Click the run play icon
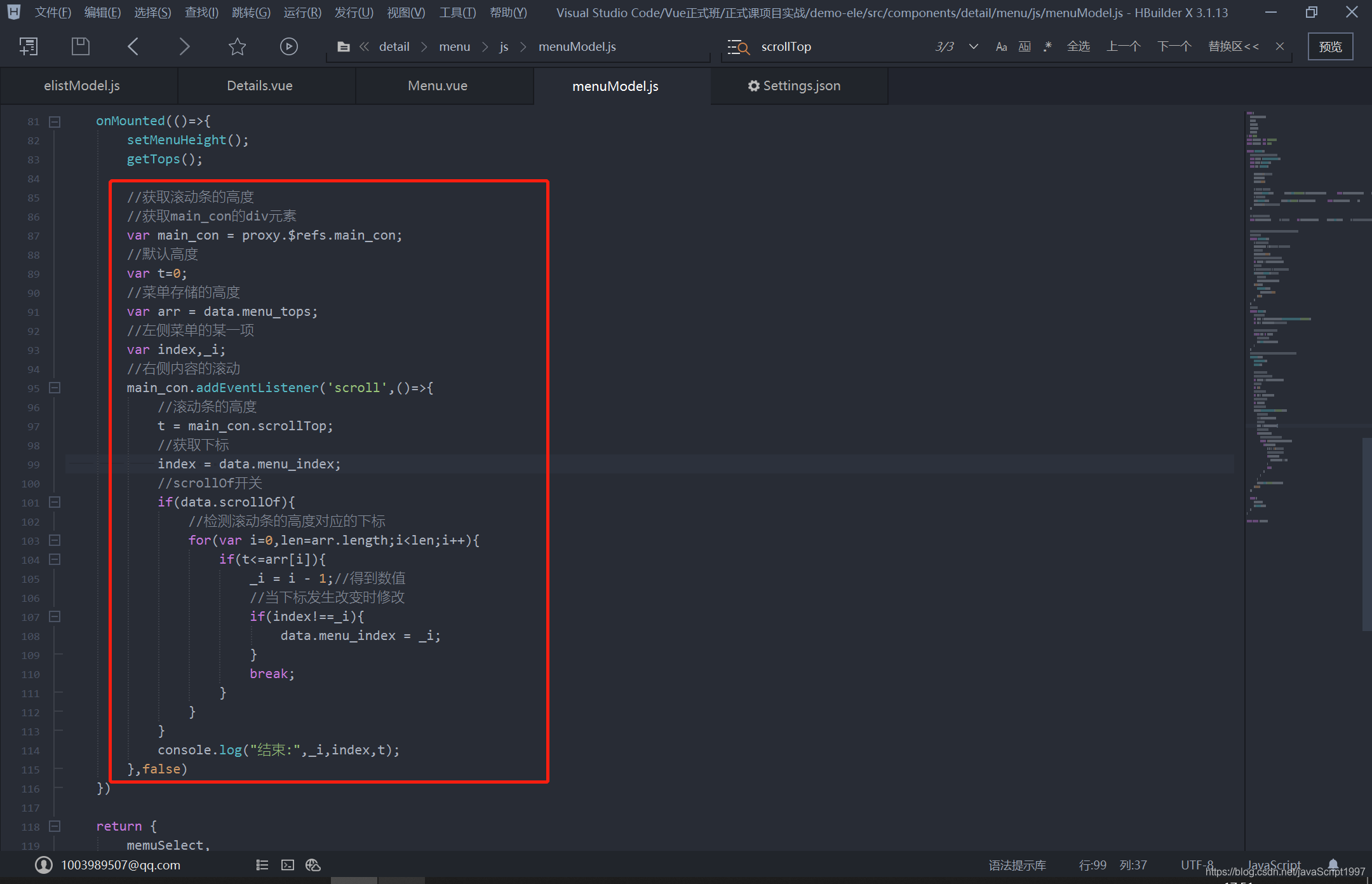The image size is (1372, 884). [x=288, y=46]
